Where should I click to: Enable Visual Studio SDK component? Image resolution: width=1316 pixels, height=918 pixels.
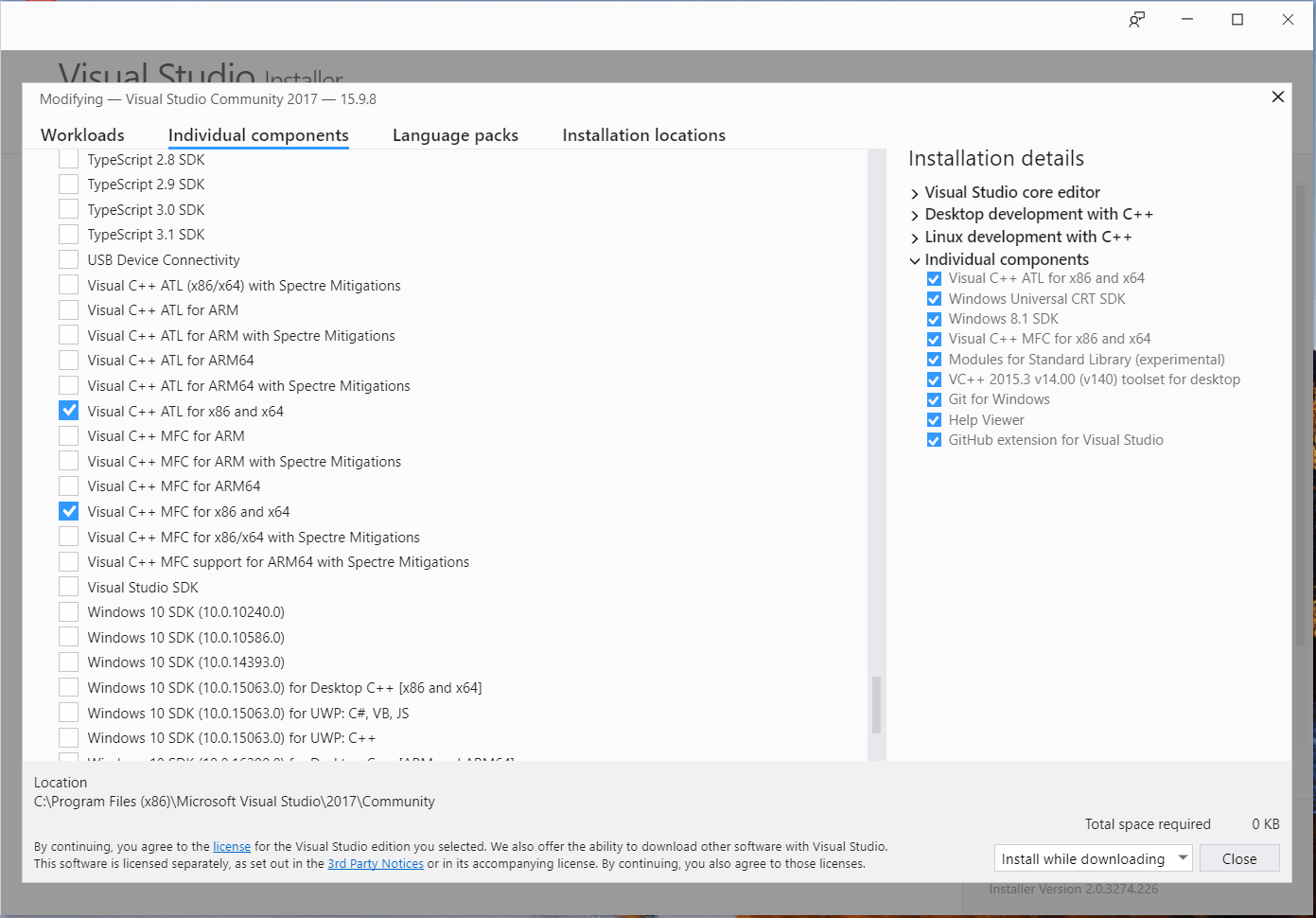pos(69,587)
